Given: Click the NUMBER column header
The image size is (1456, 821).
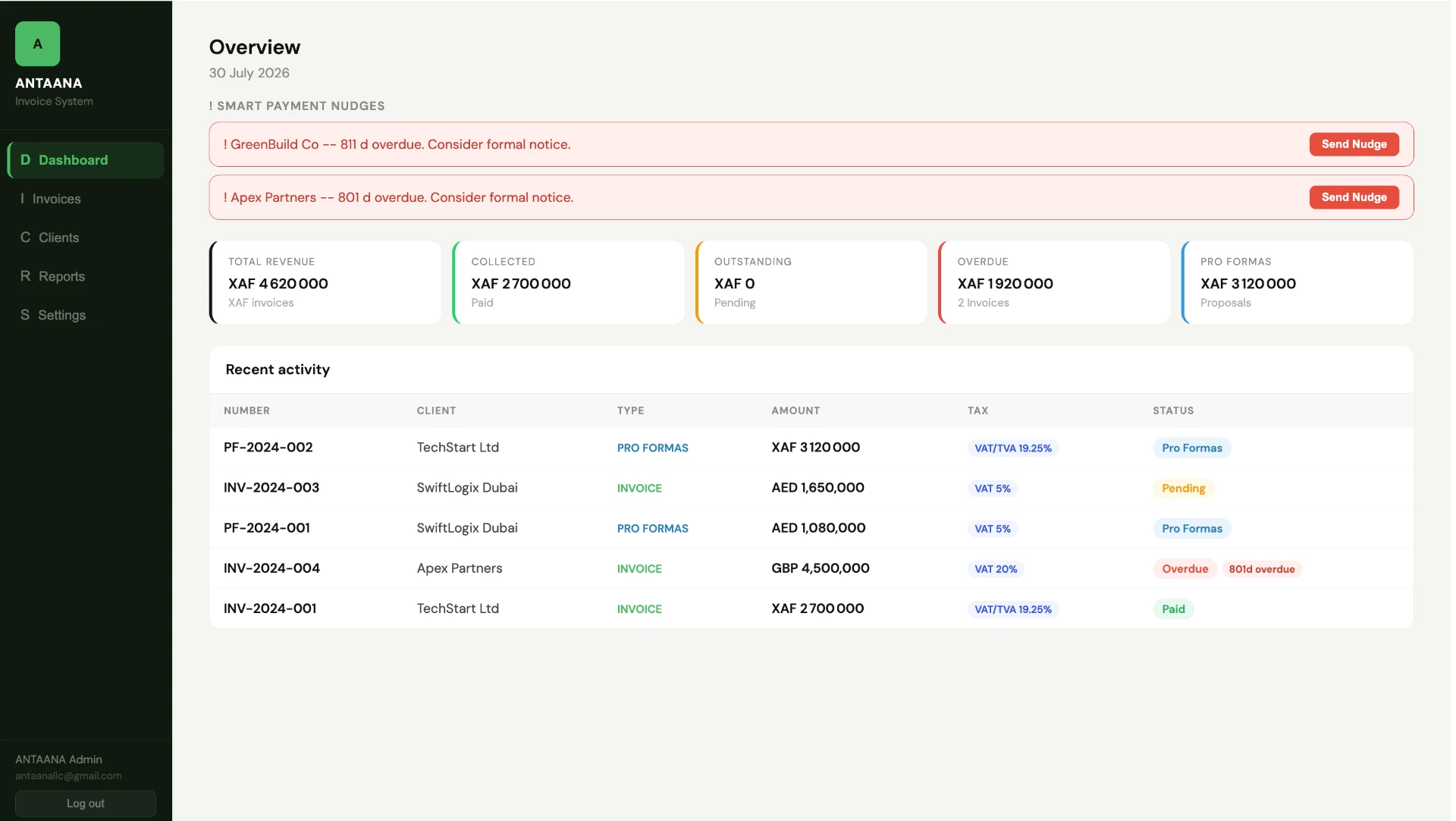Looking at the screenshot, I should [x=246, y=410].
